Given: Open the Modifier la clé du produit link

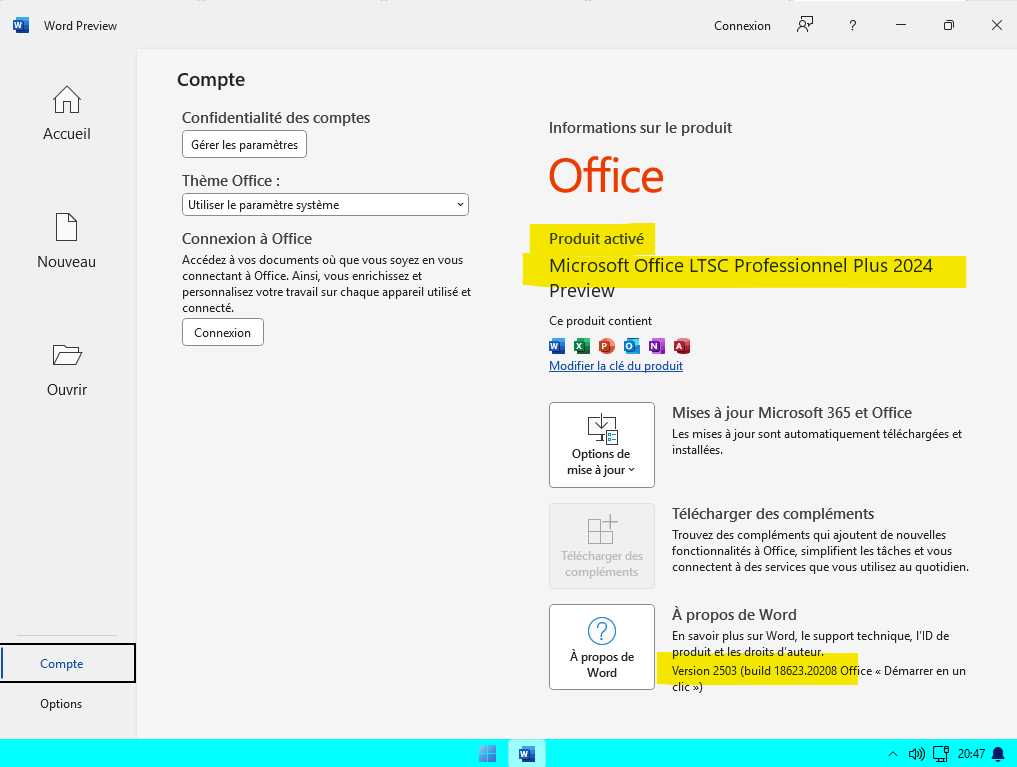Looking at the screenshot, I should (x=616, y=366).
